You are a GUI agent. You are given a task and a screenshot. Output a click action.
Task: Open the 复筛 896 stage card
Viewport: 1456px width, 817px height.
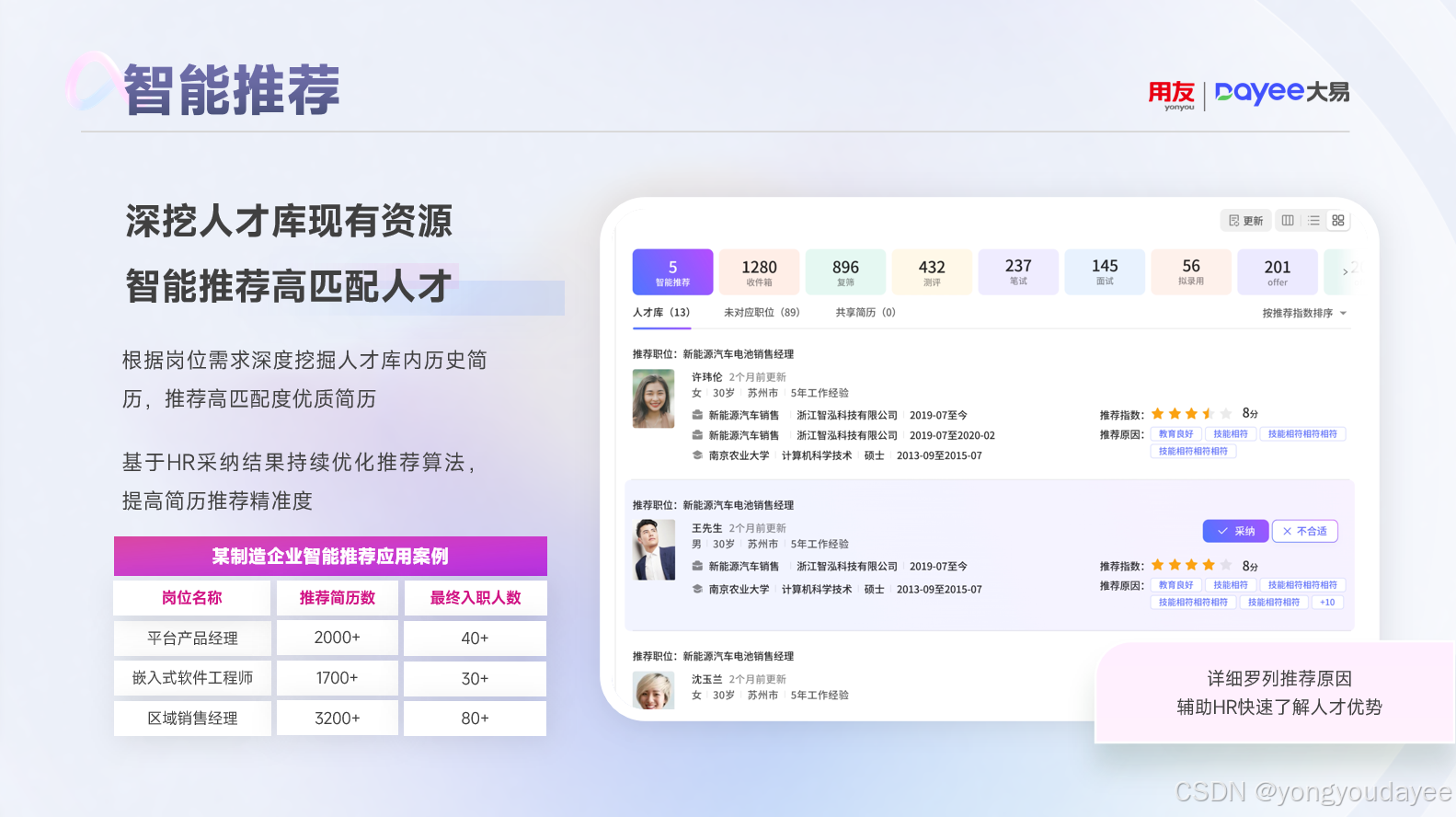pos(845,272)
